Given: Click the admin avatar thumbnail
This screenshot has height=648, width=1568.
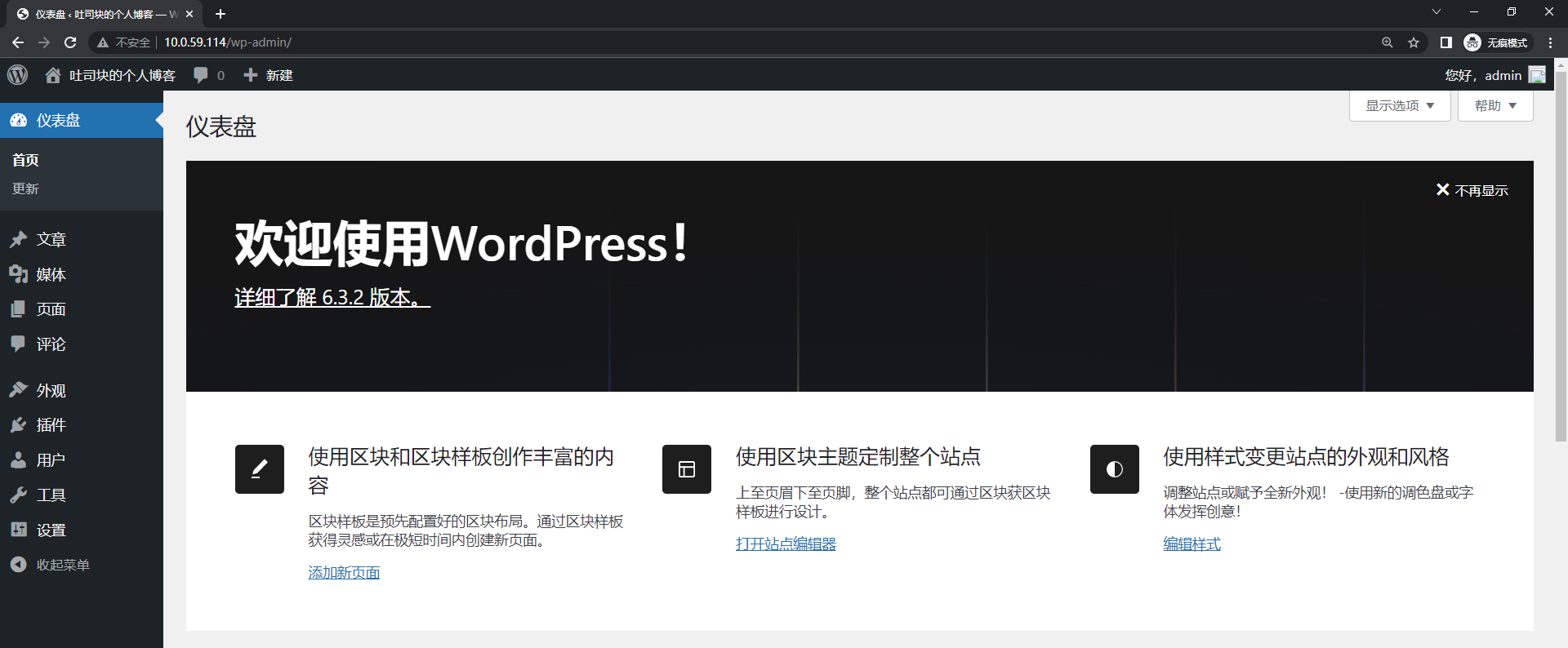Looking at the screenshot, I should pos(1537,75).
